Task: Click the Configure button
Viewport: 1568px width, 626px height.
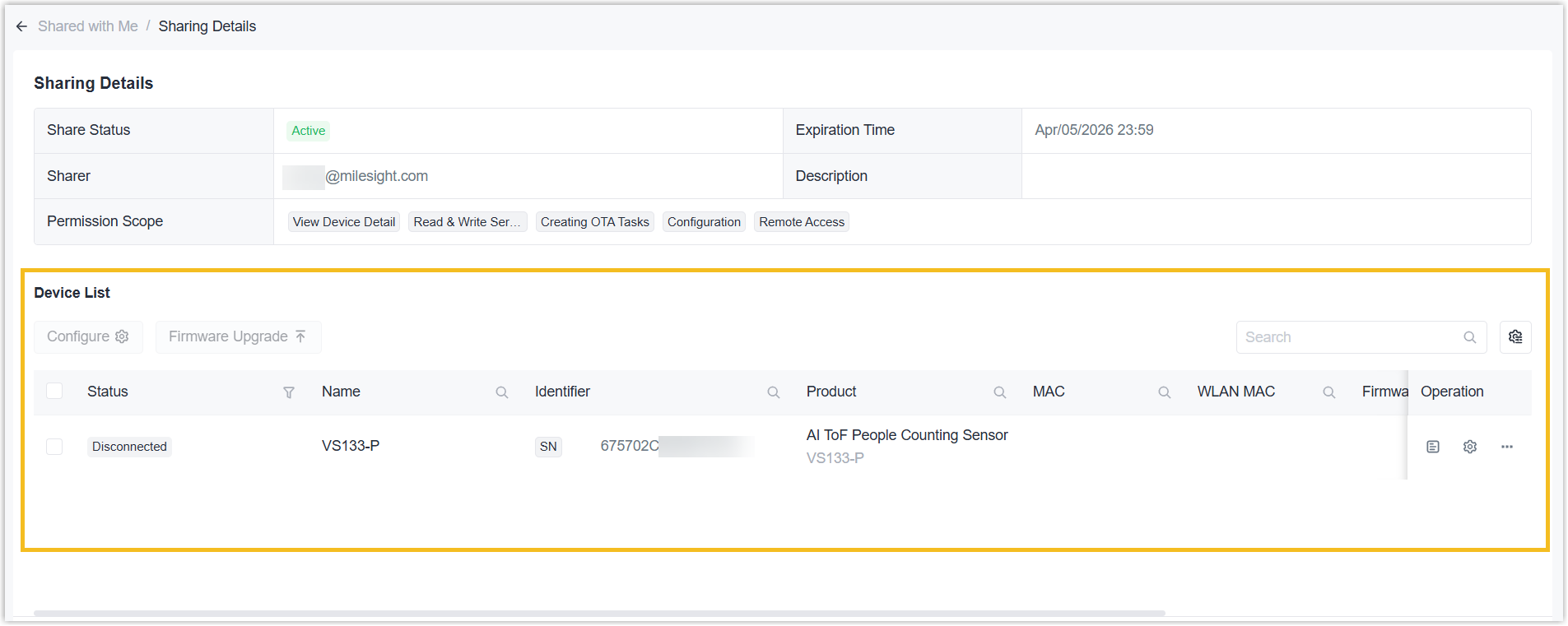Action: coord(88,336)
